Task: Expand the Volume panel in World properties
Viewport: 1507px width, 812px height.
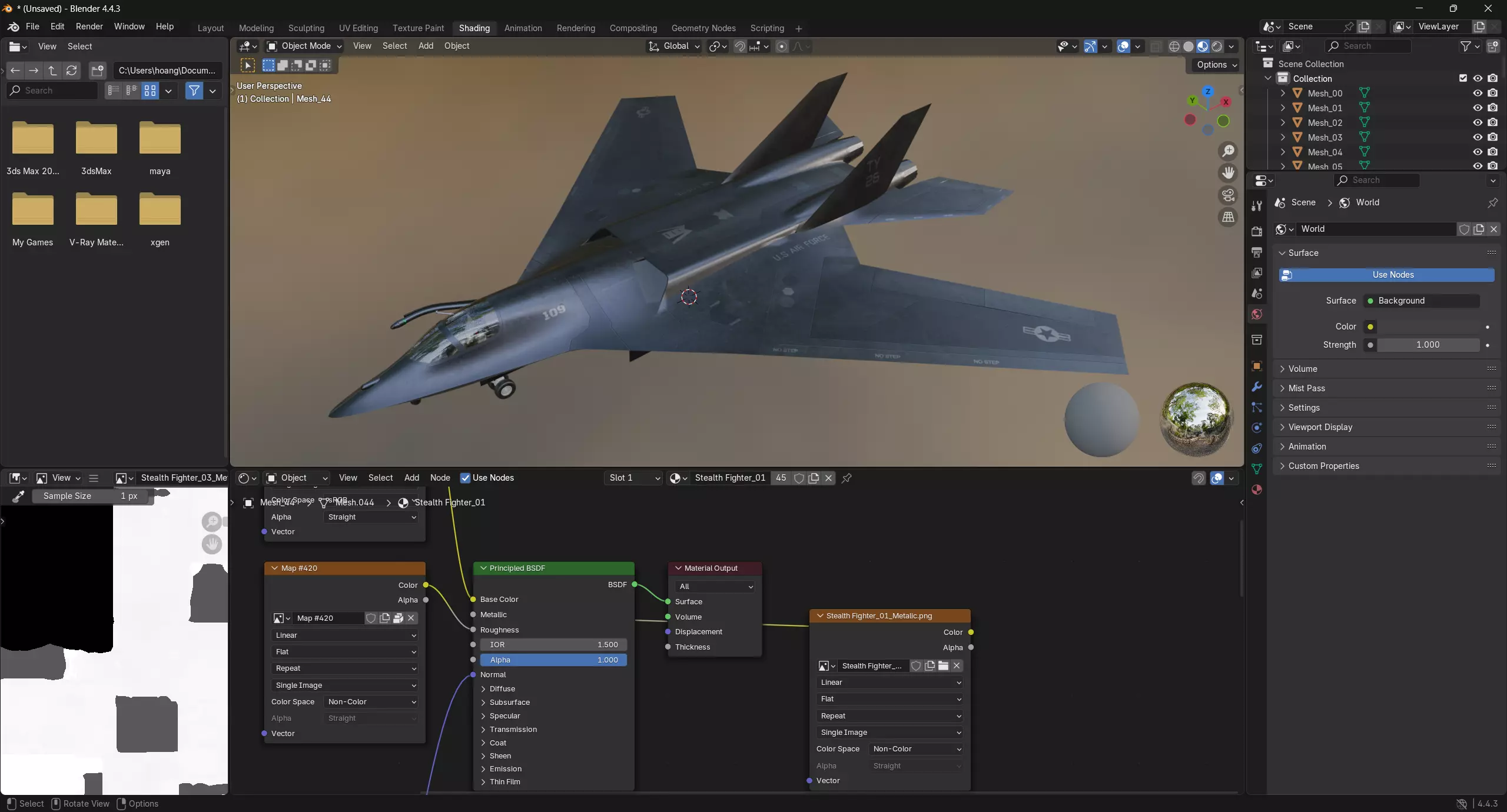Action: pyautogui.click(x=1386, y=369)
